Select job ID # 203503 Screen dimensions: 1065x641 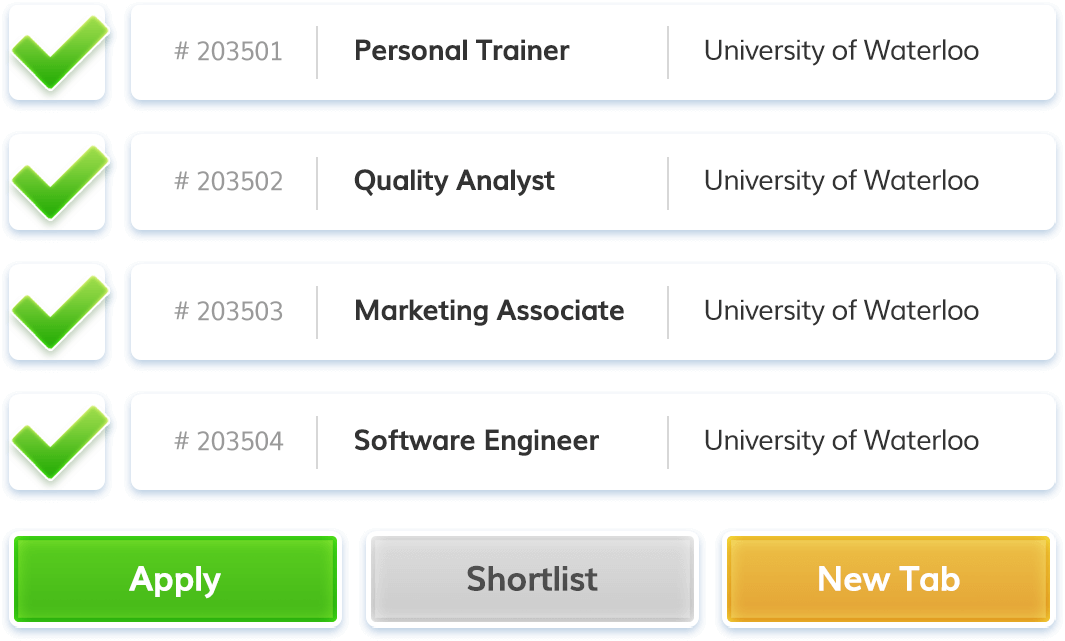point(228,312)
